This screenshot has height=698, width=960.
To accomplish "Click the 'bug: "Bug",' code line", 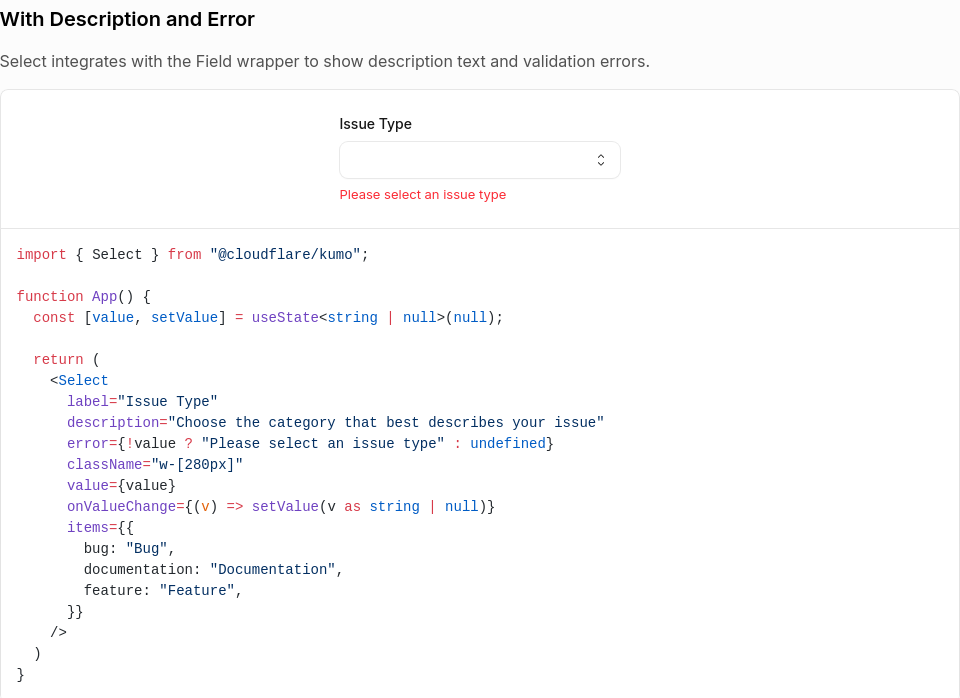I will click(x=129, y=549).
